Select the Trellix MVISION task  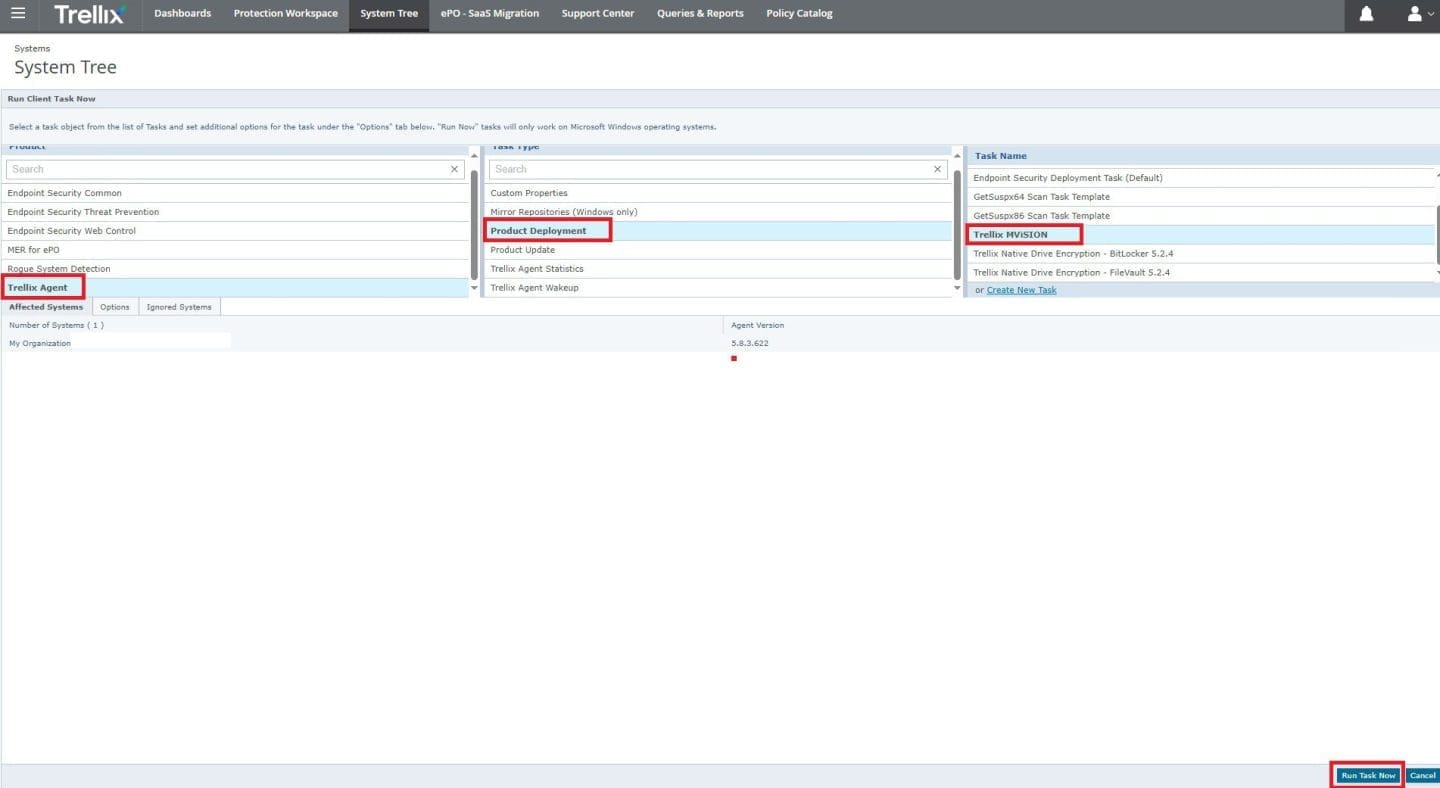(1201, 235)
